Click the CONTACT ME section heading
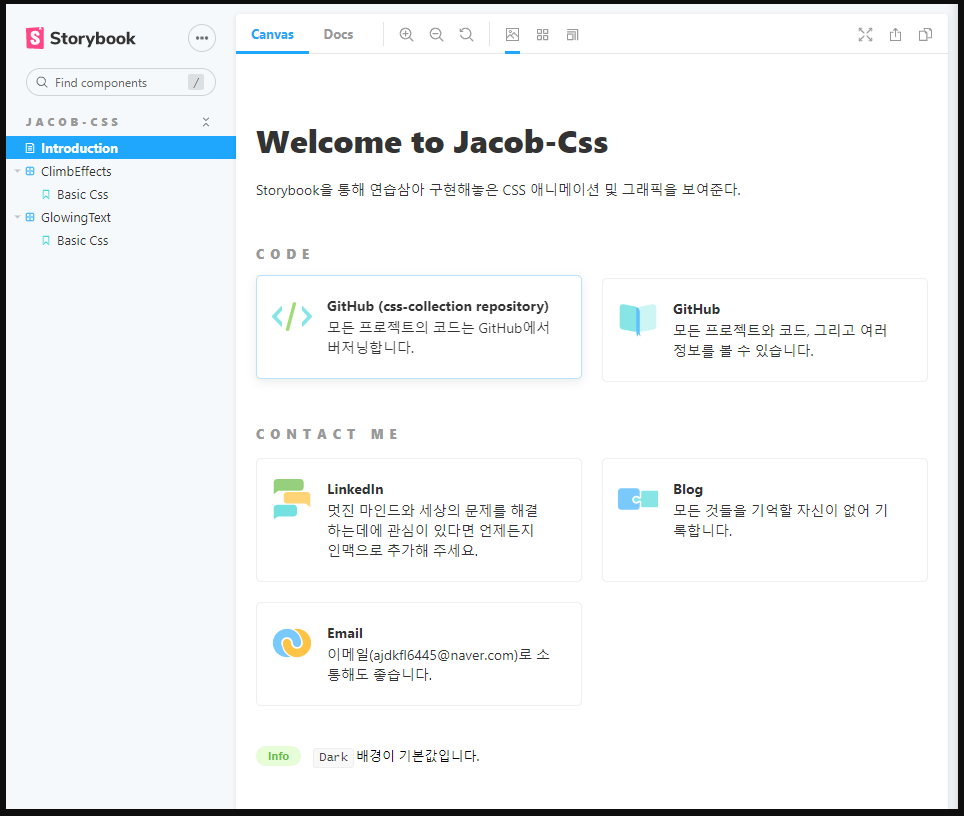Screen dimensions: 964x816 (327, 434)
